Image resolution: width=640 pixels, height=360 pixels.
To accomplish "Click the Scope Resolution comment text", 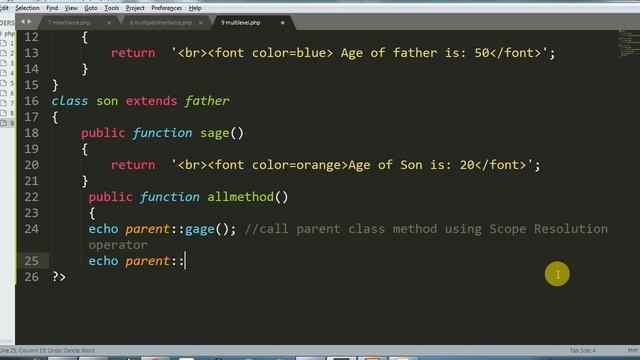I will tap(549, 229).
